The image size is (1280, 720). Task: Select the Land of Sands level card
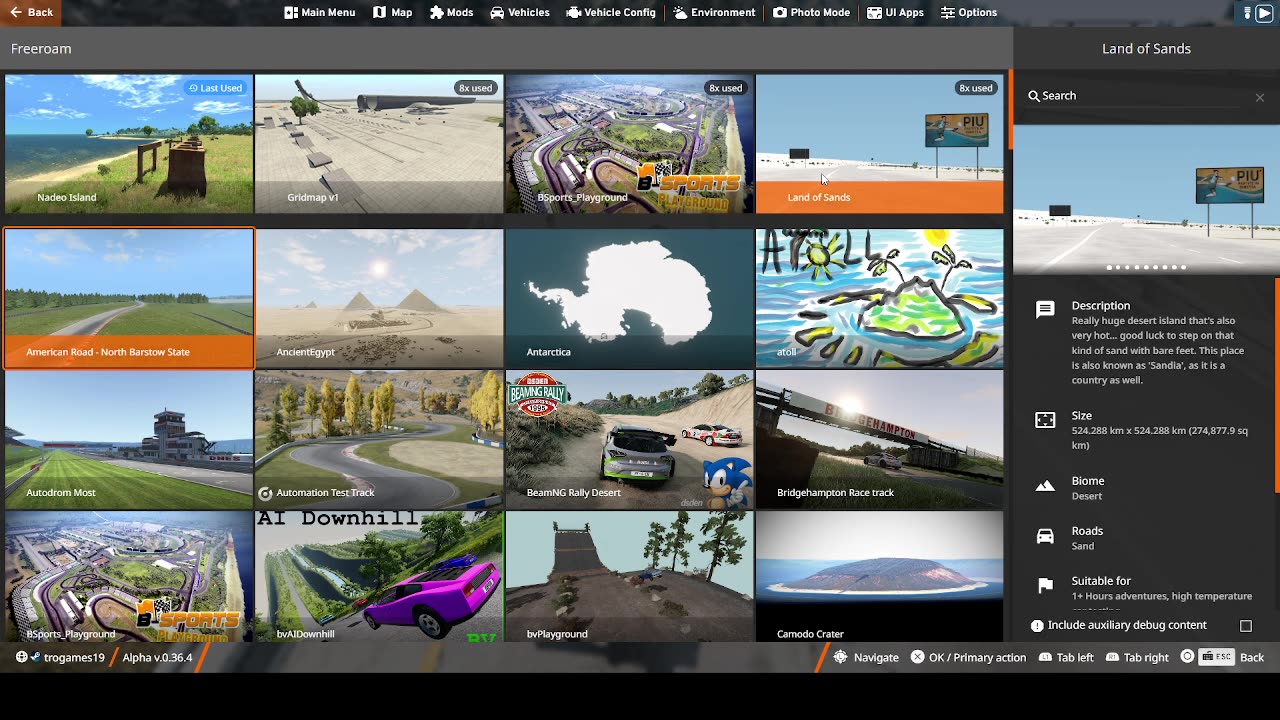pyautogui.click(x=879, y=144)
